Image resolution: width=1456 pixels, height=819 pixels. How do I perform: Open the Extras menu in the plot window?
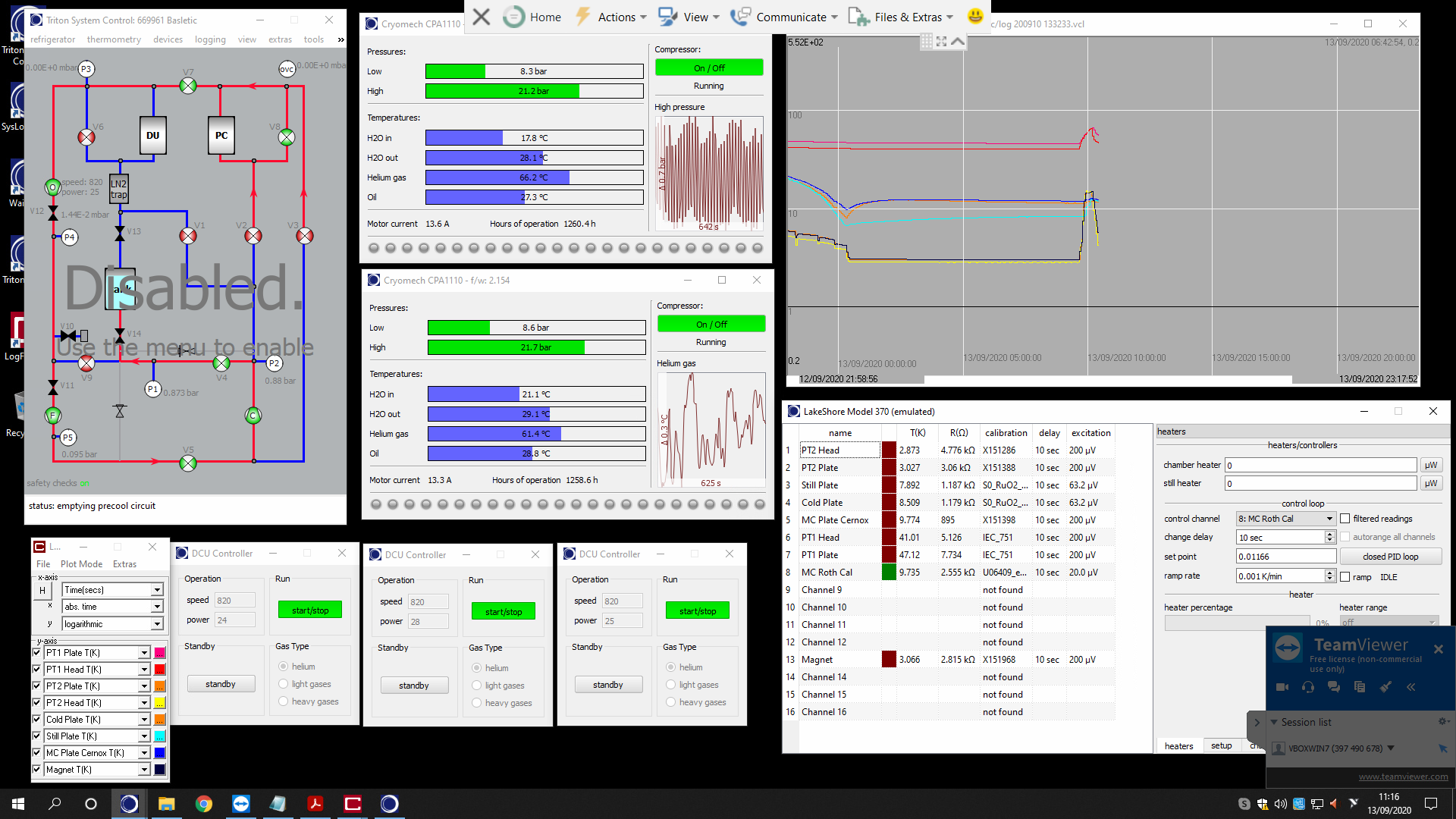[124, 564]
